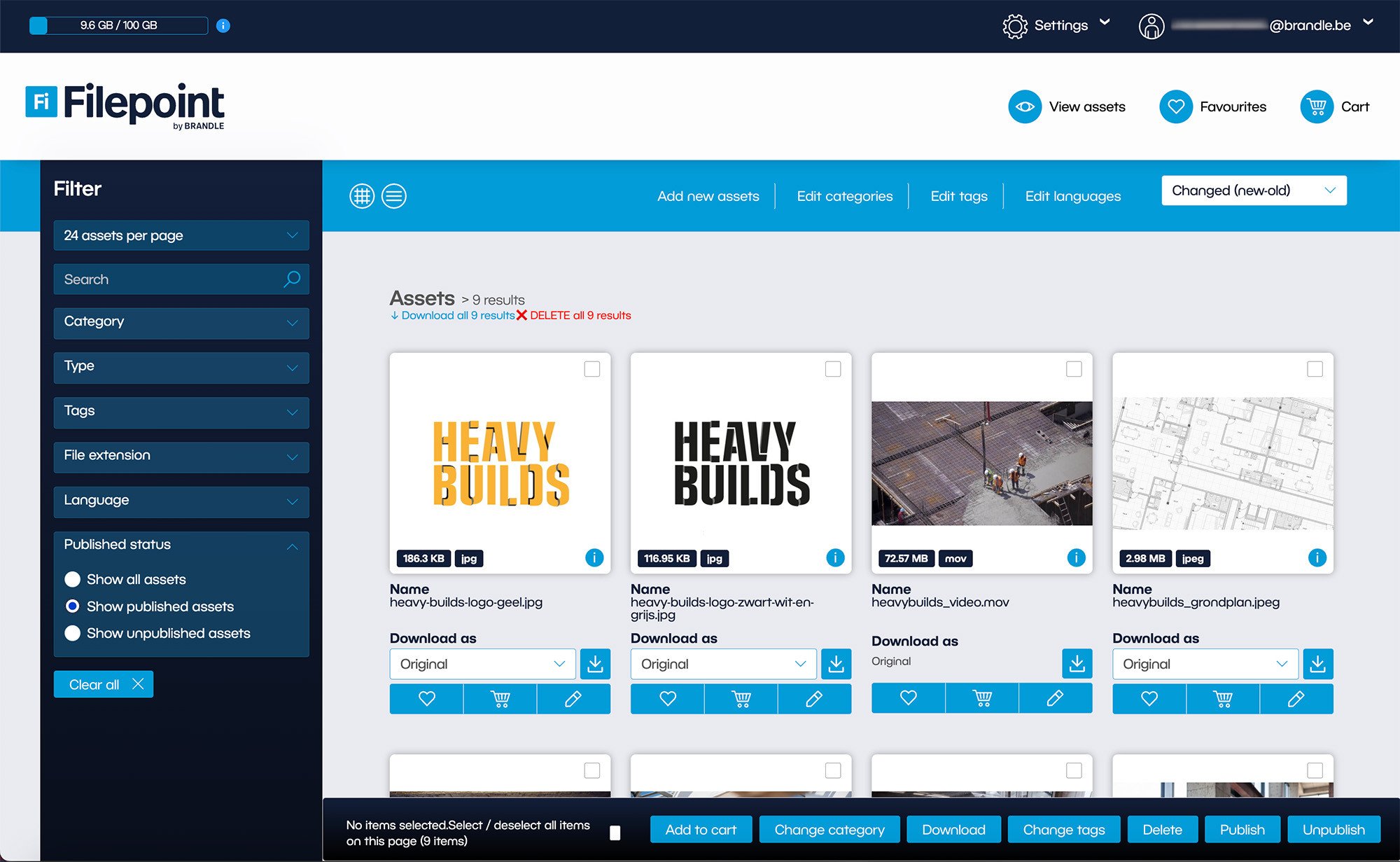Open Edit categories
1400x862 pixels.
point(845,197)
